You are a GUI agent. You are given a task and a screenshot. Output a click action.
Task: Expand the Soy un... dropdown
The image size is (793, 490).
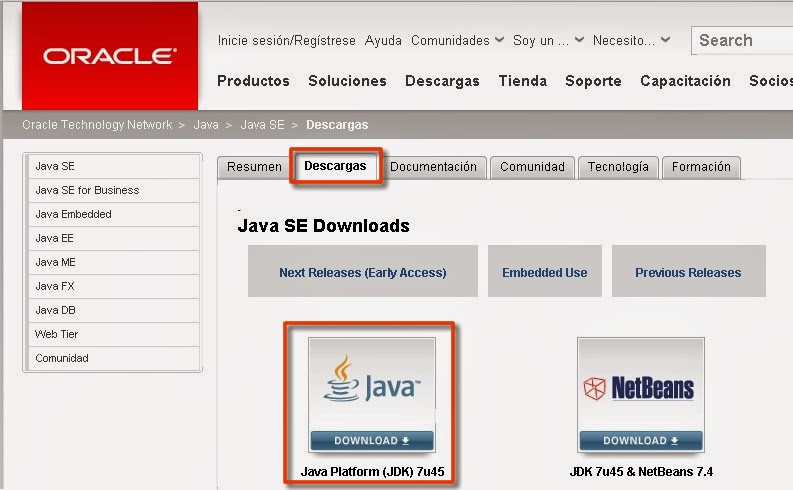pos(548,40)
